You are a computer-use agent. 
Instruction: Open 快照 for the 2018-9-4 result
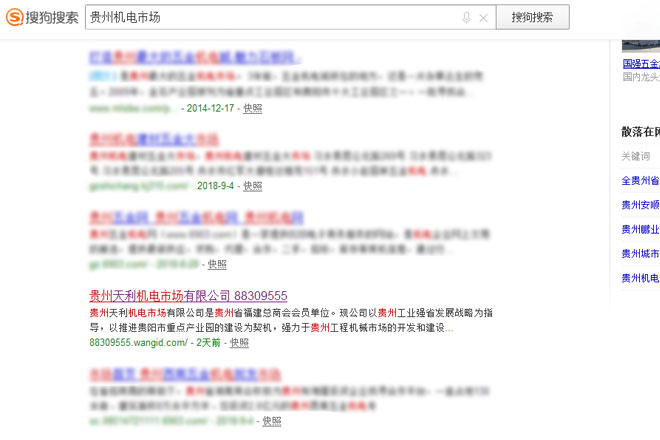point(253,186)
